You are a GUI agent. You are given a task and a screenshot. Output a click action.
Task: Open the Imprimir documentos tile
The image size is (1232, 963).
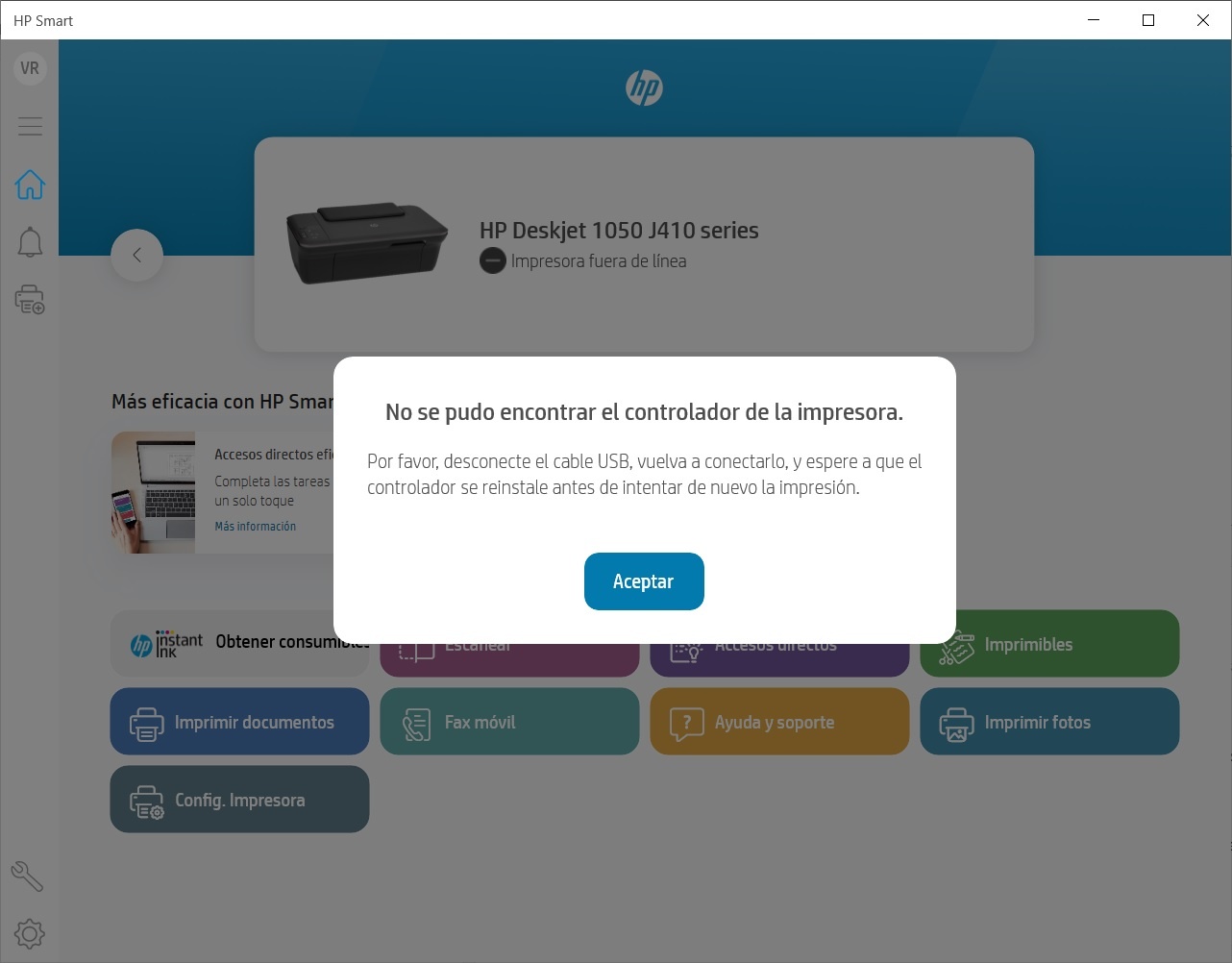tap(239, 722)
